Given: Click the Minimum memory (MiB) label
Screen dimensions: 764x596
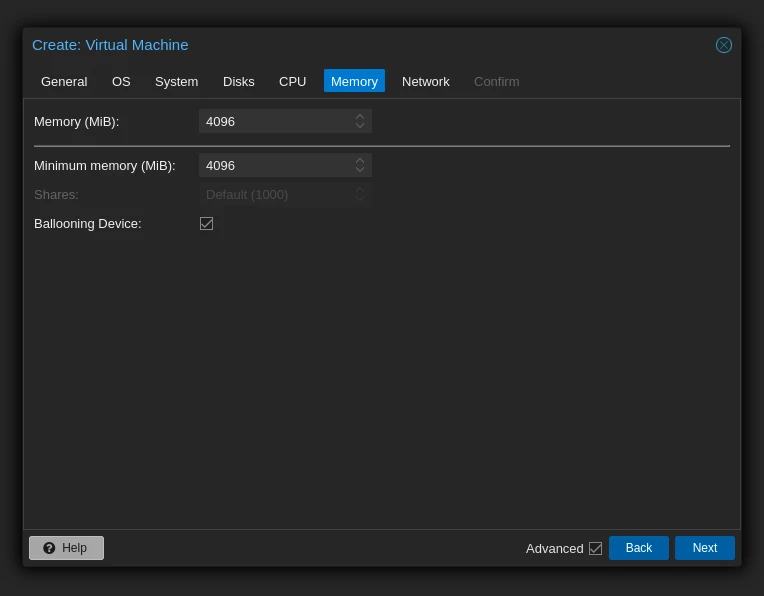Looking at the screenshot, I should (x=104, y=166).
